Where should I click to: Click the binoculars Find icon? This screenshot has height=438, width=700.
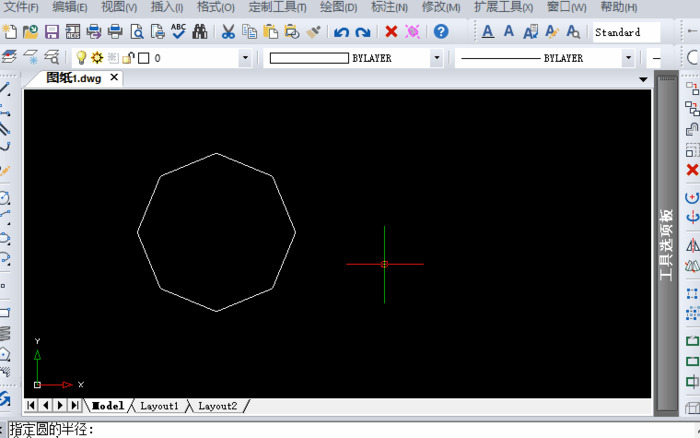199,32
